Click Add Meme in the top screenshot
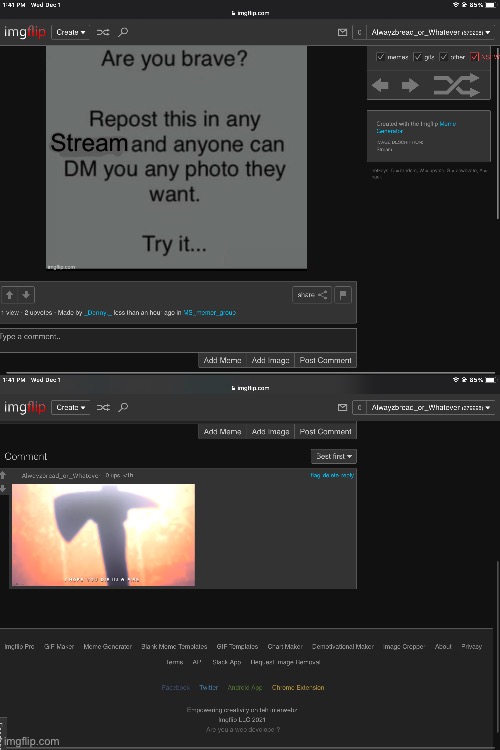This screenshot has width=500, height=750. click(x=222, y=360)
